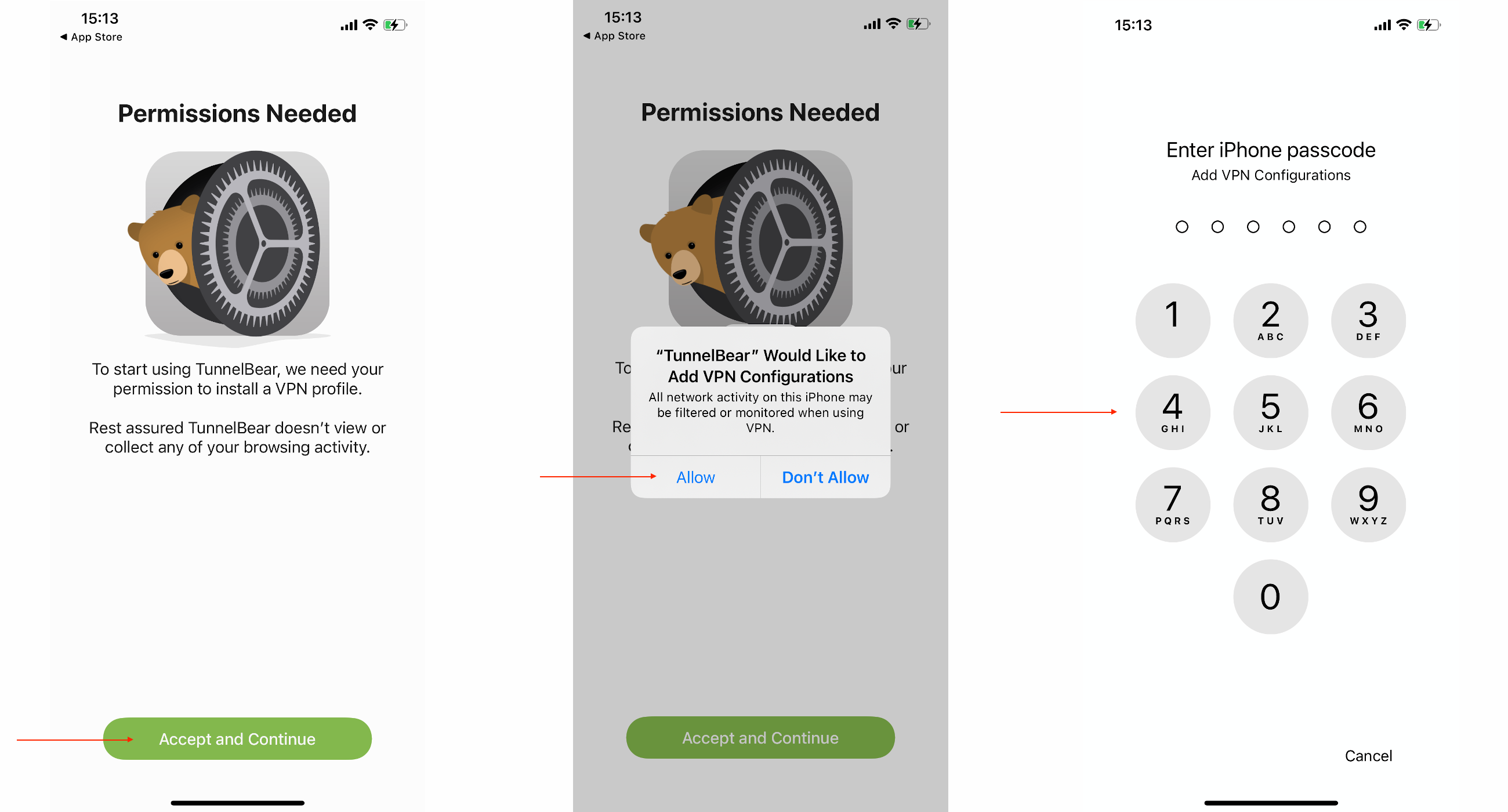
Task: Tap the bright green Accept and Continue button
Action: 237,739
